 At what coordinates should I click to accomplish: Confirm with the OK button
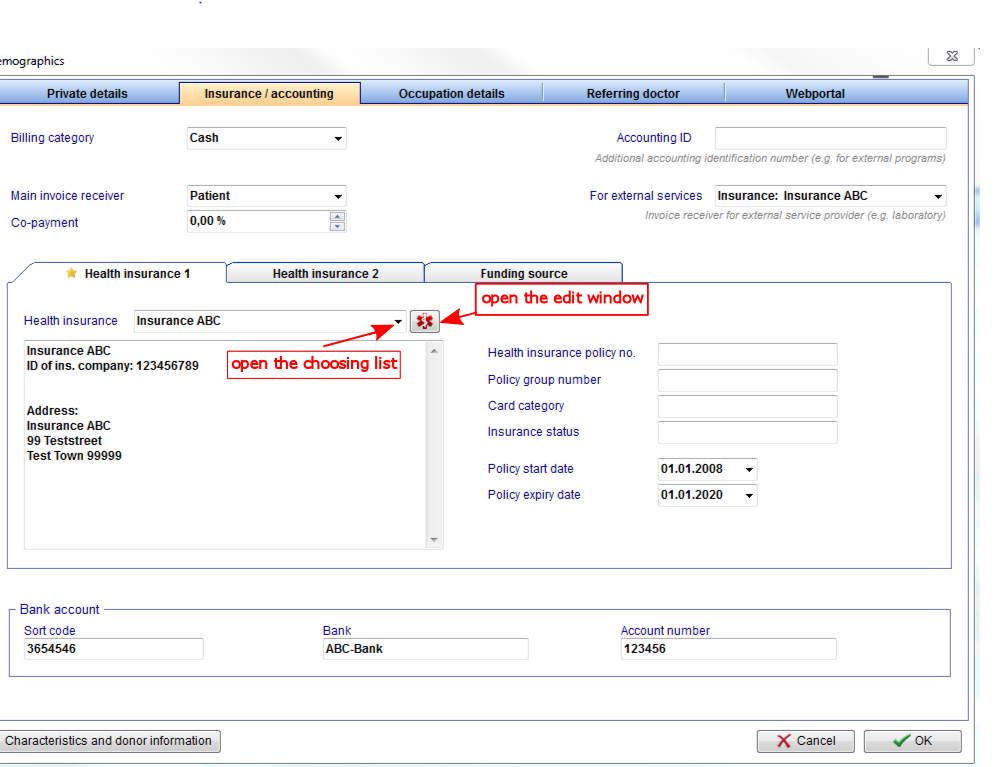coord(913,741)
